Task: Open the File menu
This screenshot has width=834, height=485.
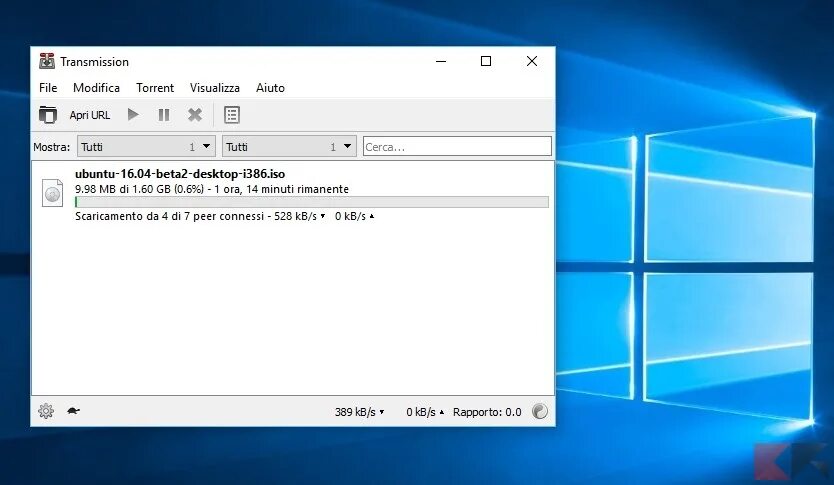Action: coord(48,88)
